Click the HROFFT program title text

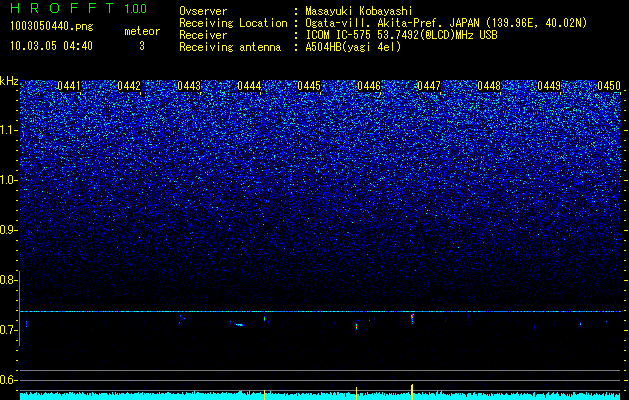62,8
